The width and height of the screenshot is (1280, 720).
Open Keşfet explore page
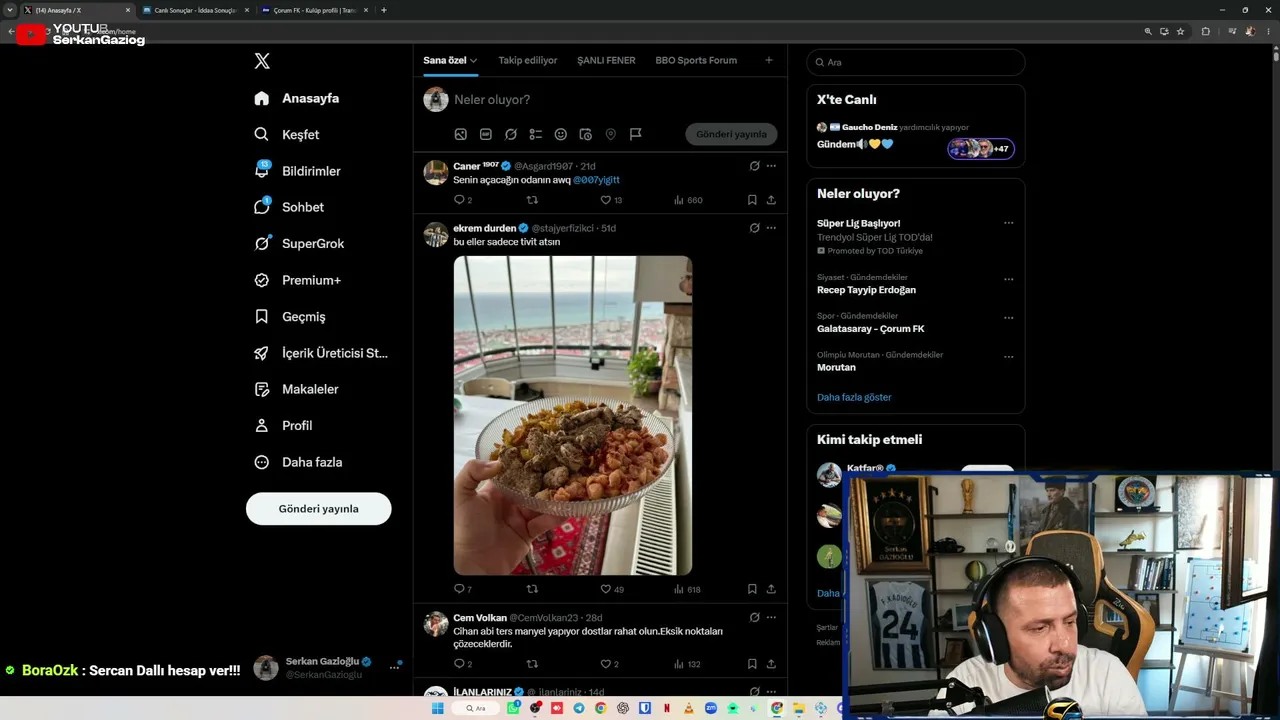point(287,134)
